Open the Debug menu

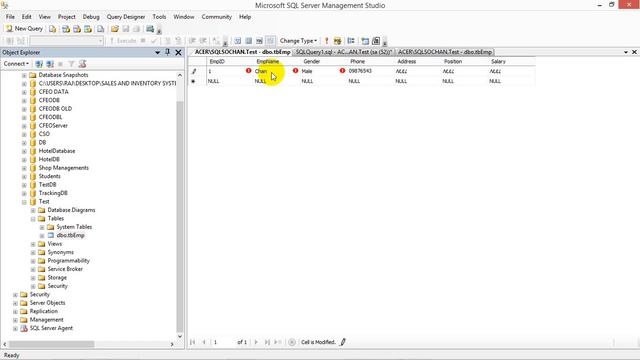[x=91, y=17]
